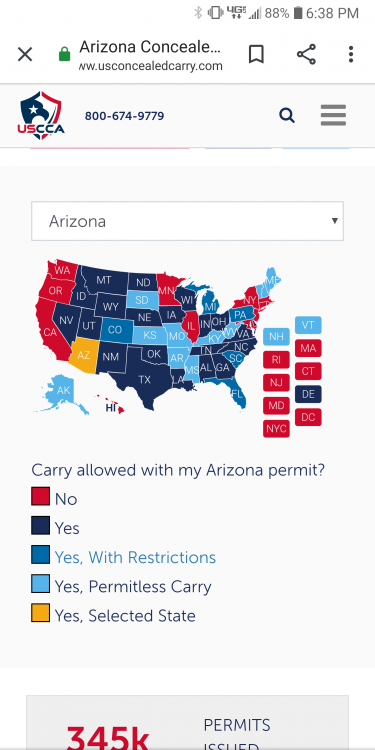Open the three-dot browser menu
Viewport: 375px width, 750px height.
click(x=351, y=55)
